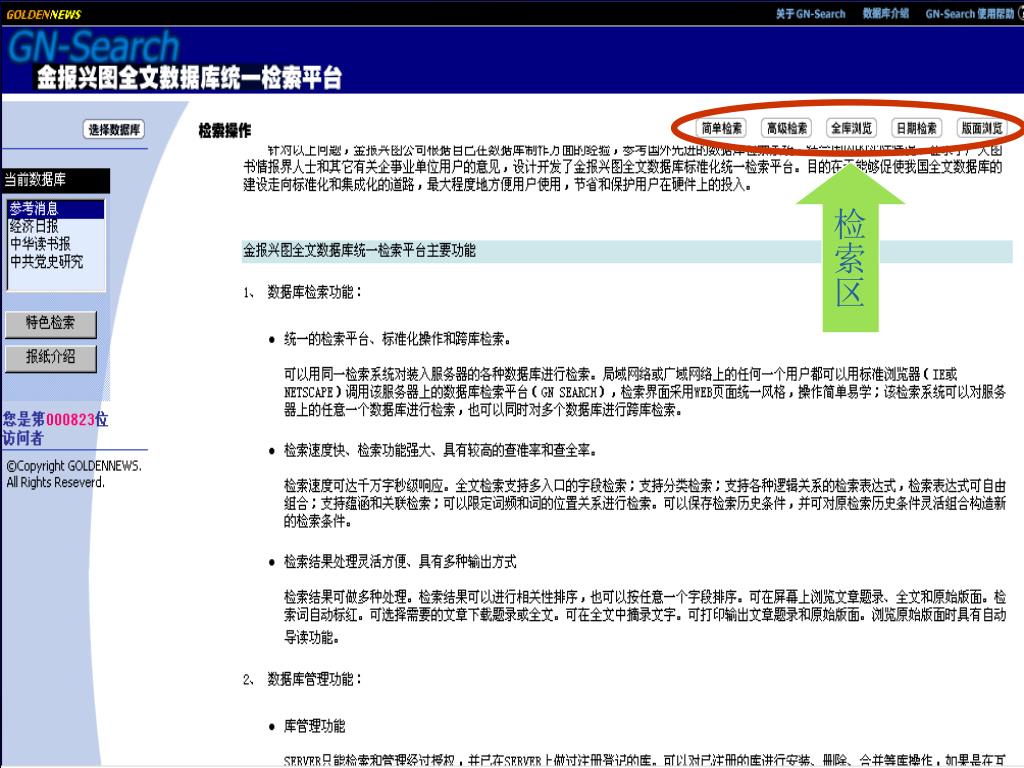Click the 库管理功能 bullet text
The width and height of the screenshot is (1024, 768).
point(315,726)
